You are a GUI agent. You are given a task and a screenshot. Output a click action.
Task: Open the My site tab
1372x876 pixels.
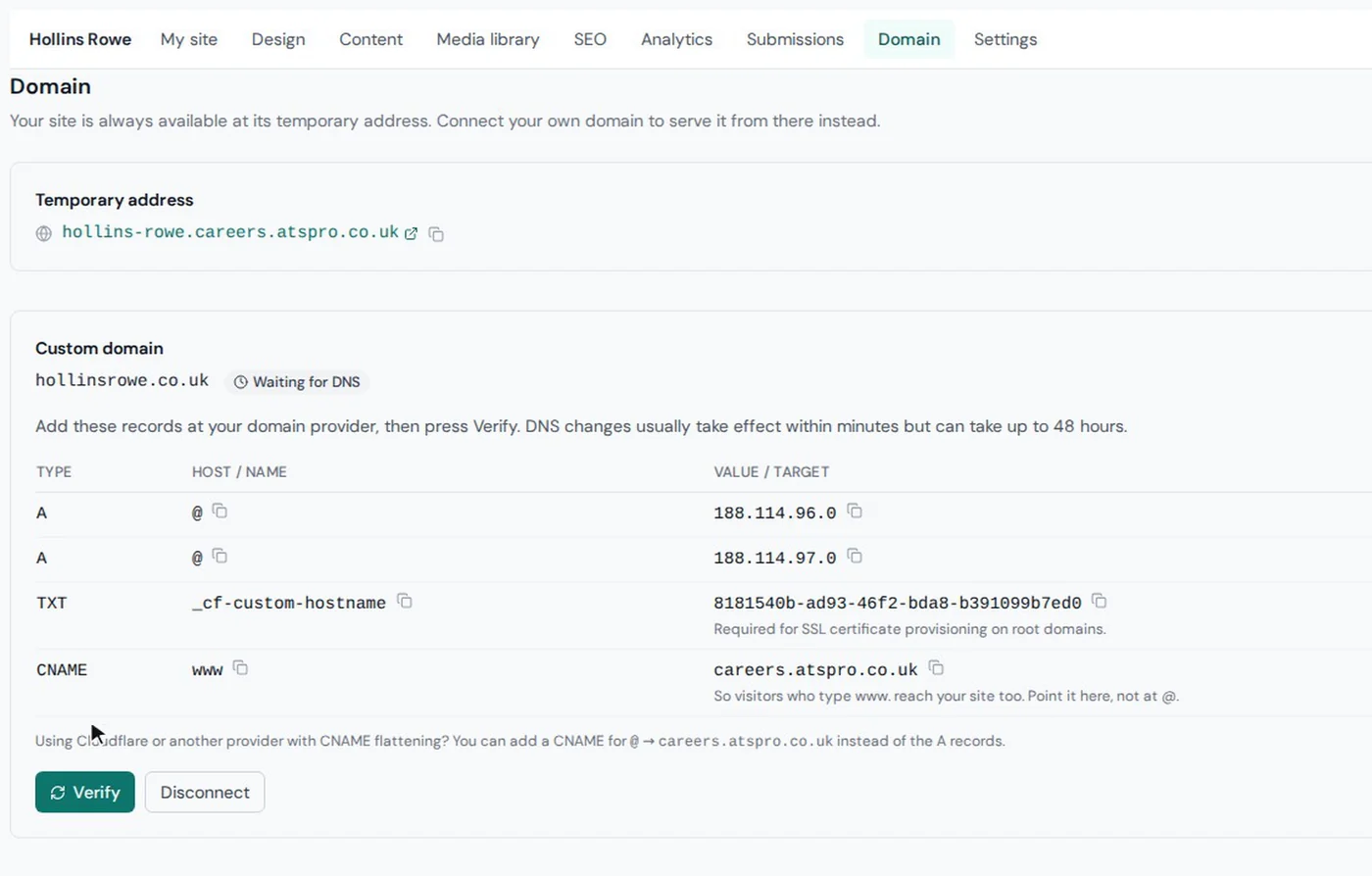tap(189, 39)
